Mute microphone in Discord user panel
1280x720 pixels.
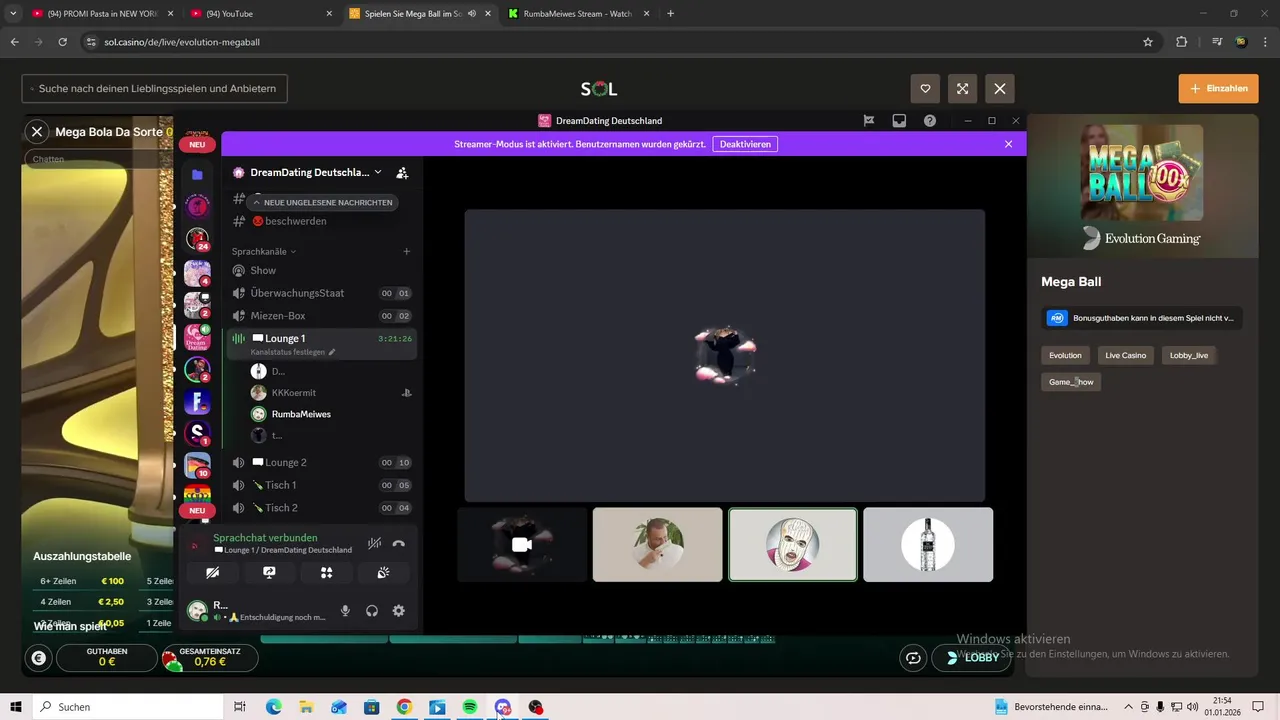[346, 611]
